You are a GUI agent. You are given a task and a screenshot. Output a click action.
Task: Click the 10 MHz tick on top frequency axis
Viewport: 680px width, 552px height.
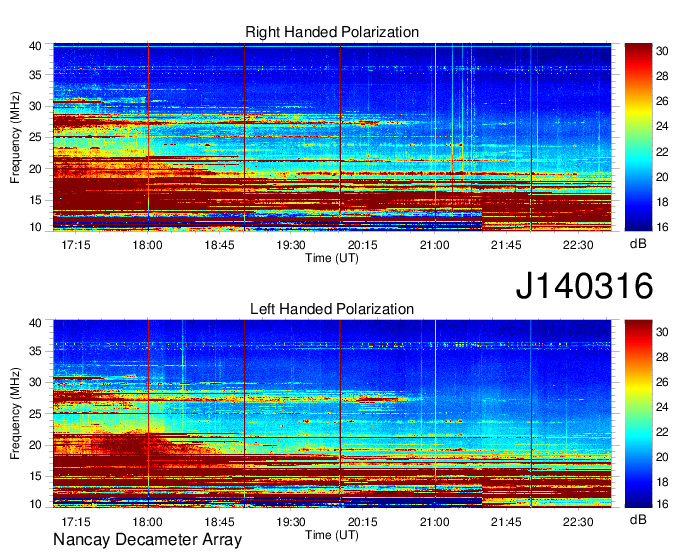point(35,227)
